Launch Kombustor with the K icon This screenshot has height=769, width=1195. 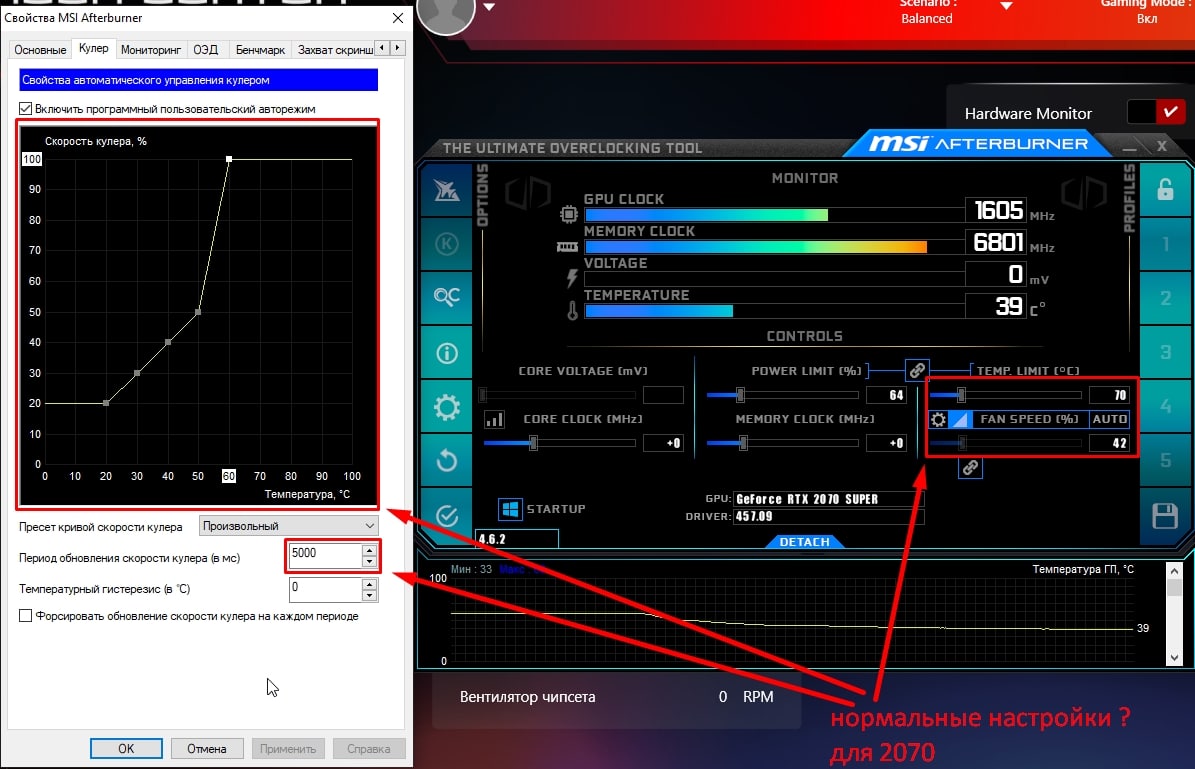point(447,244)
